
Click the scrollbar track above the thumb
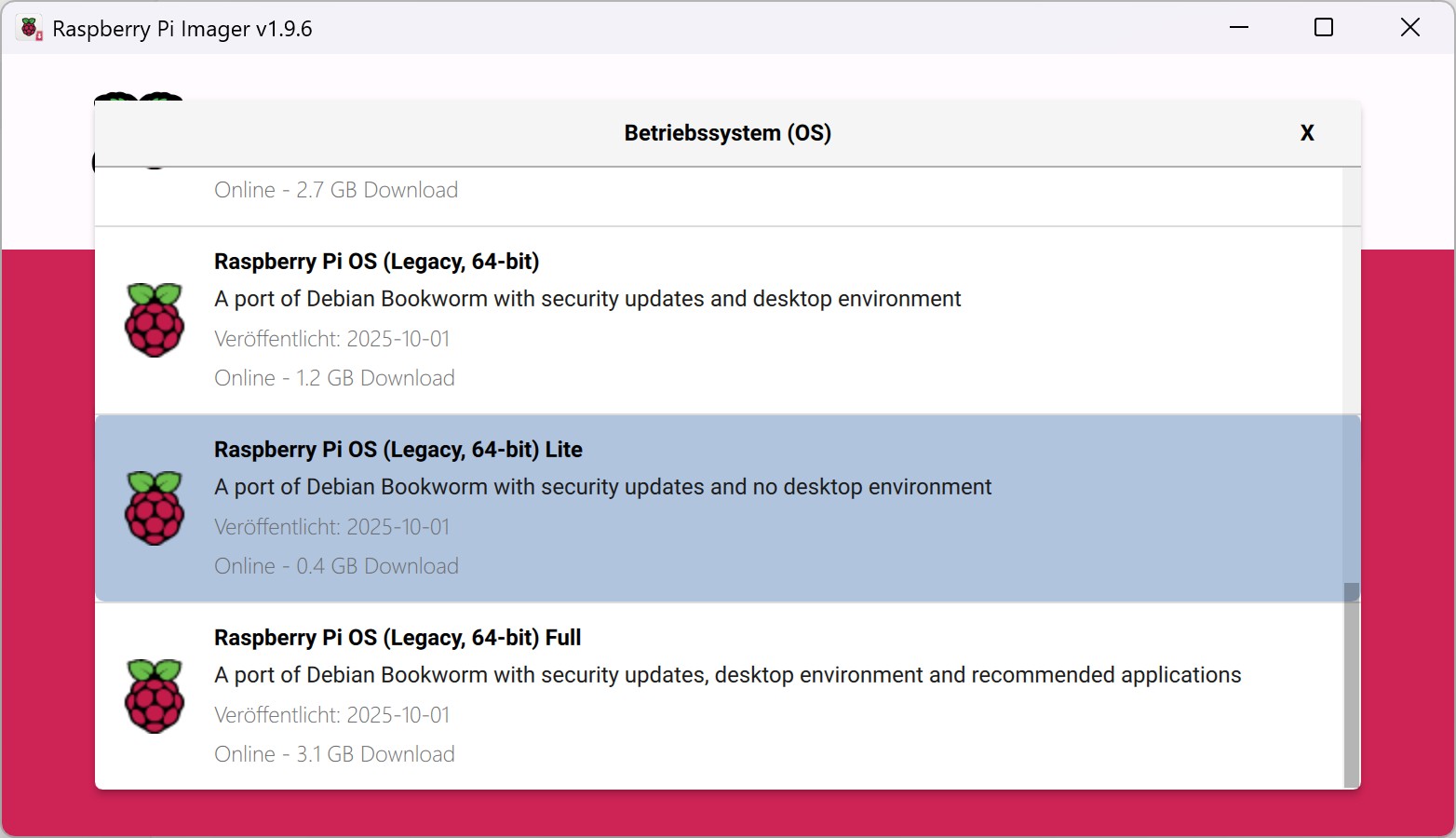1351,372
